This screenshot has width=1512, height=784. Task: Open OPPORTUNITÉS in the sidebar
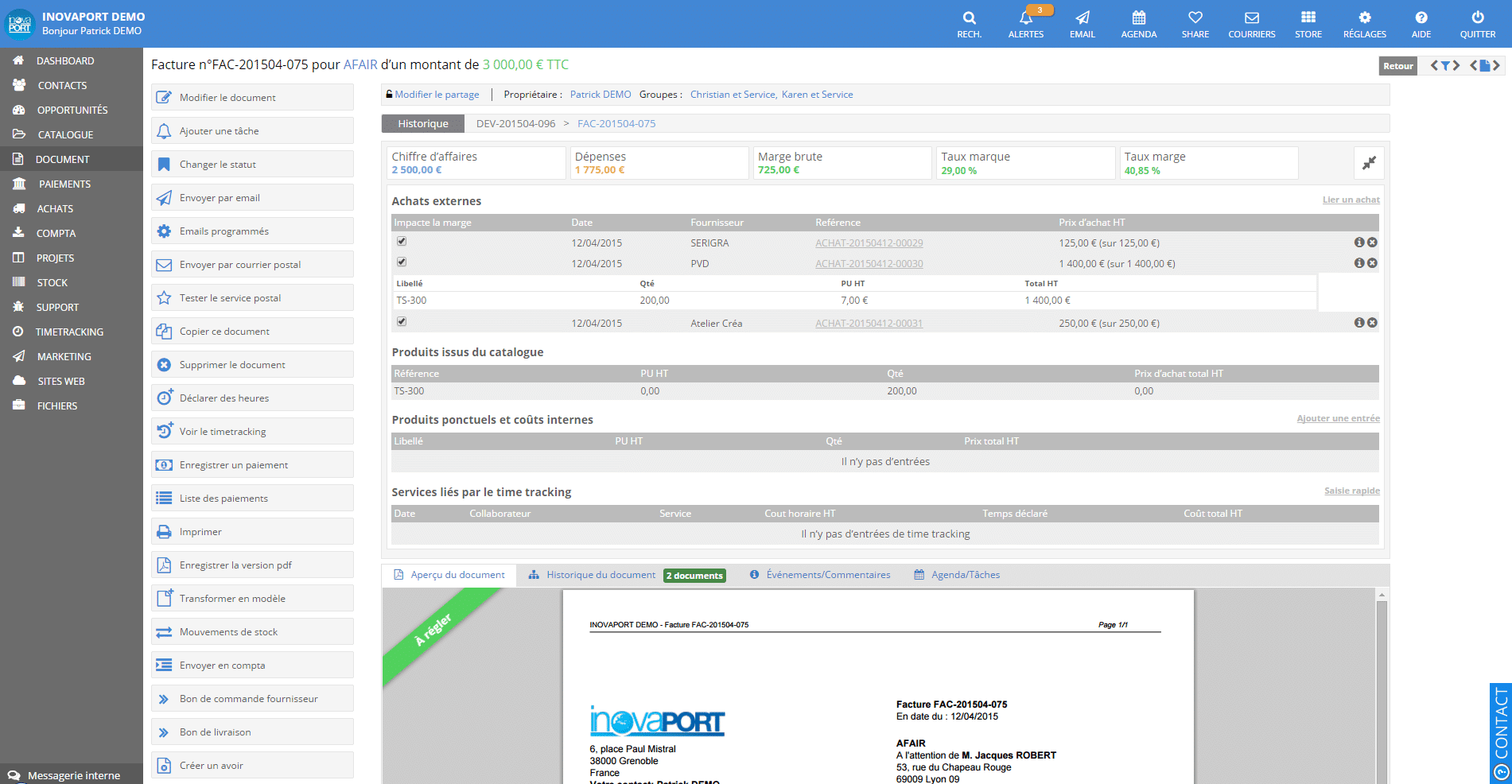tap(72, 110)
